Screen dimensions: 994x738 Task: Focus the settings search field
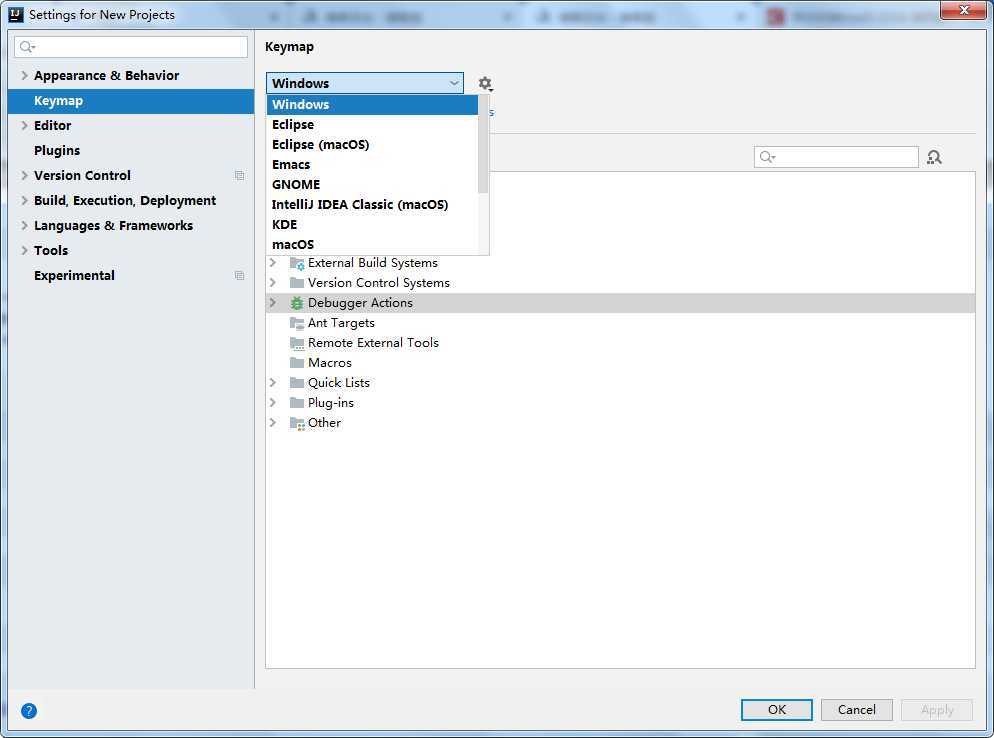point(131,47)
